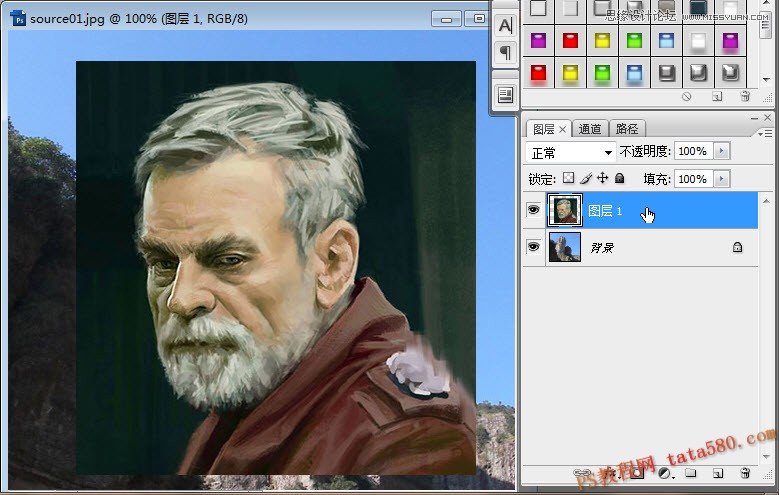Click the Layers panel scroll down arrow
This screenshot has width=779, height=495.
[x=766, y=455]
